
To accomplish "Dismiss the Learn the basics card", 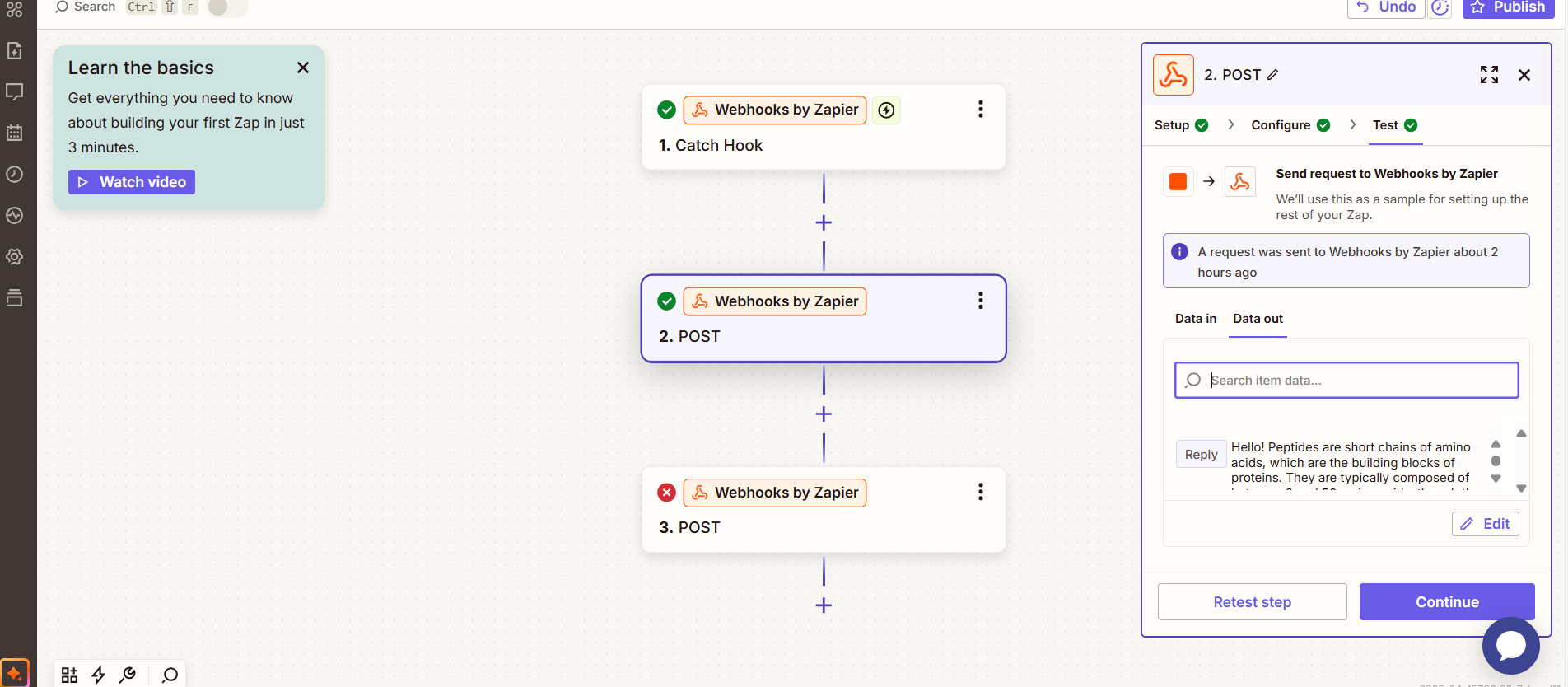I will coord(303,68).
